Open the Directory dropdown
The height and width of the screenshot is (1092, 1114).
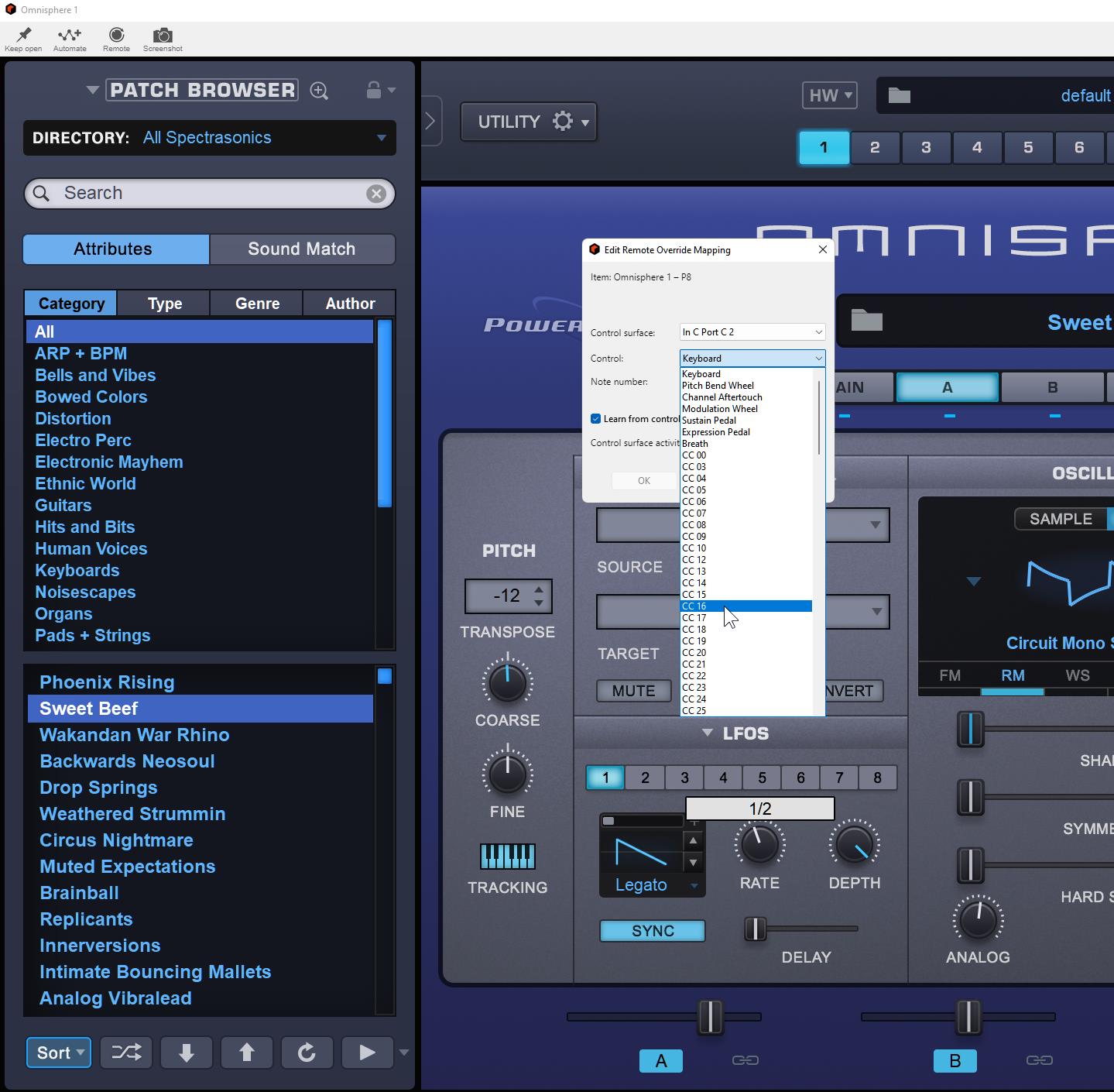coord(210,138)
